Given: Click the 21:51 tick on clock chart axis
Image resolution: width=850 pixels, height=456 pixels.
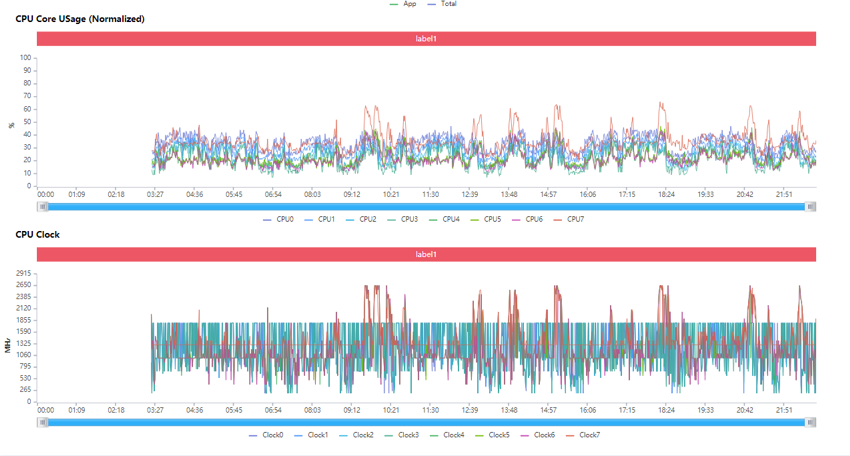Looking at the screenshot, I should coord(784,410).
